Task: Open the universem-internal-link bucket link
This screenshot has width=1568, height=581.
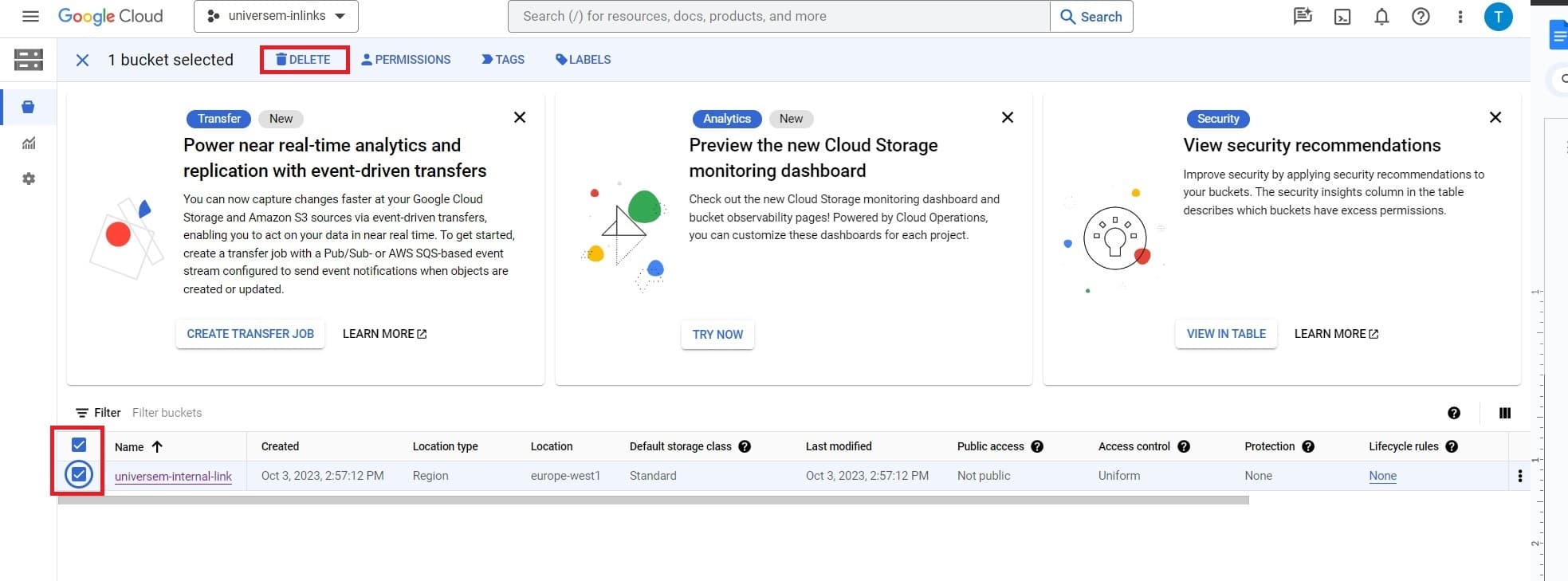Action: coord(173,477)
